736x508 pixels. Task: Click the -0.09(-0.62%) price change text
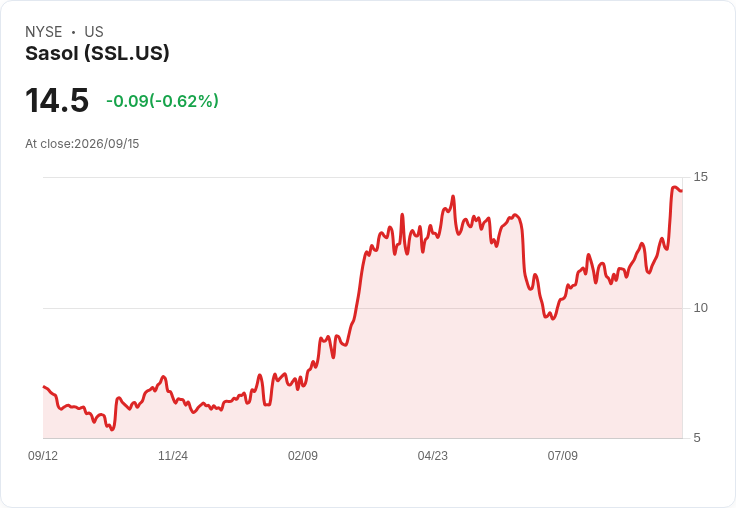click(x=162, y=101)
